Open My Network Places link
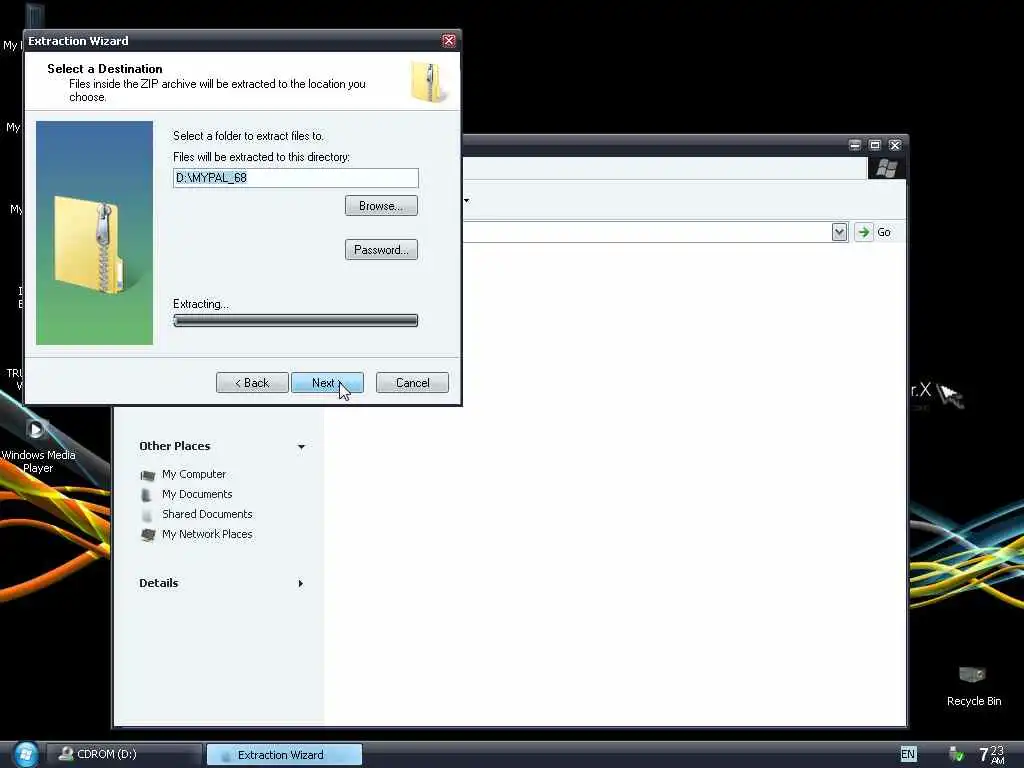The height and width of the screenshot is (768, 1024). click(x=207, y=534)
